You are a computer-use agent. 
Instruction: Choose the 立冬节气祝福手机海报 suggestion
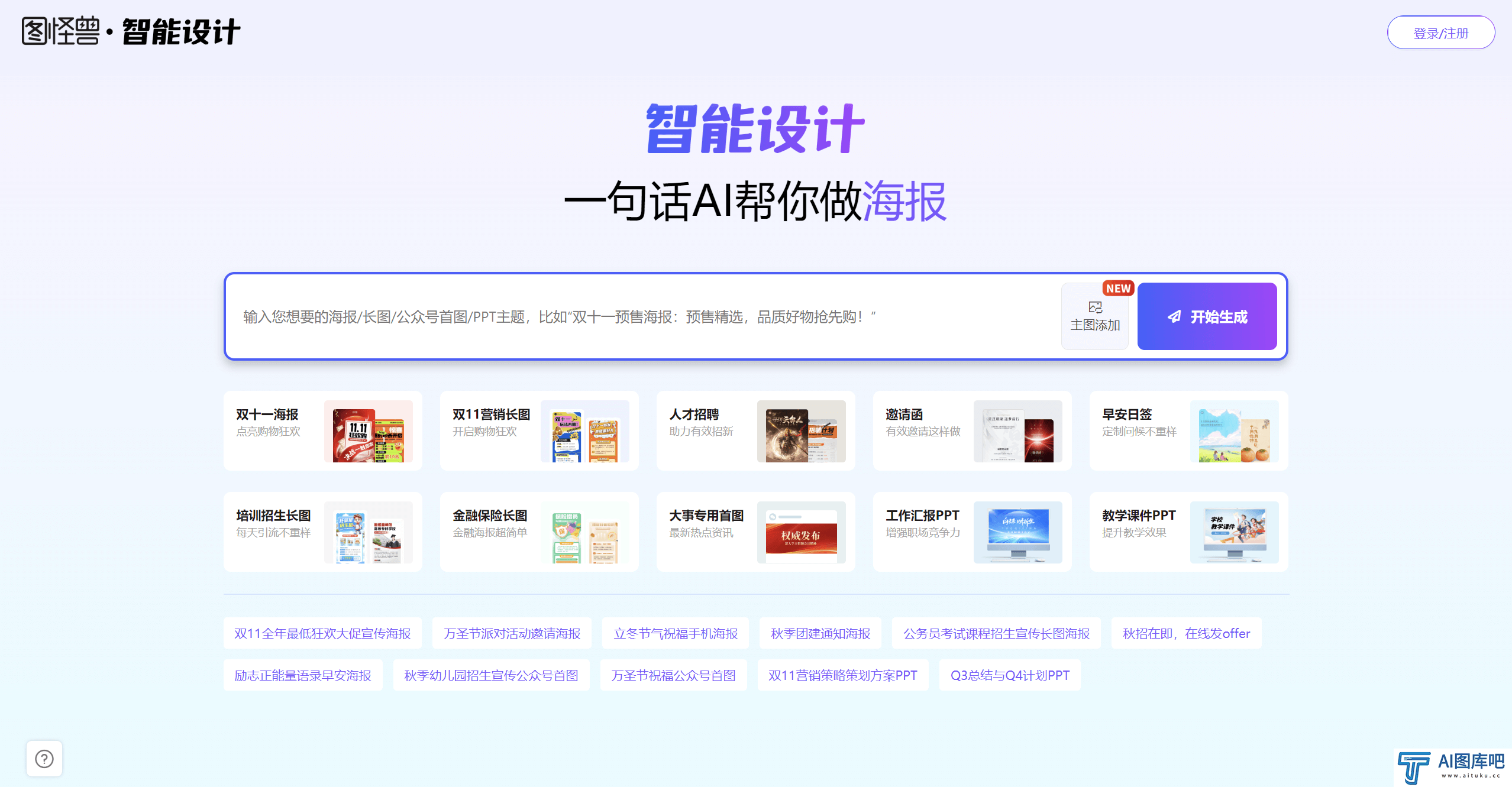(676, 633)
